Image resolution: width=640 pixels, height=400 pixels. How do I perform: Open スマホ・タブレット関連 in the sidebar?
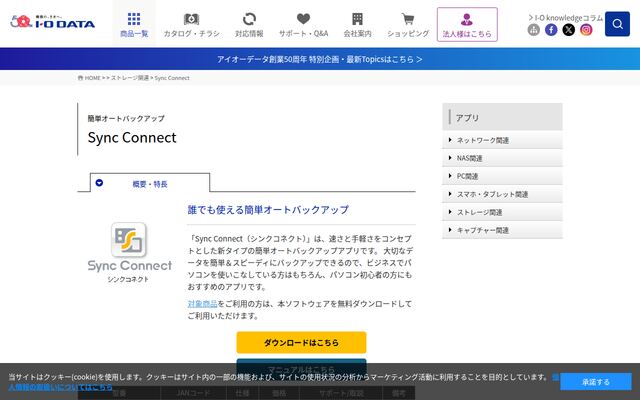(502, 194)
